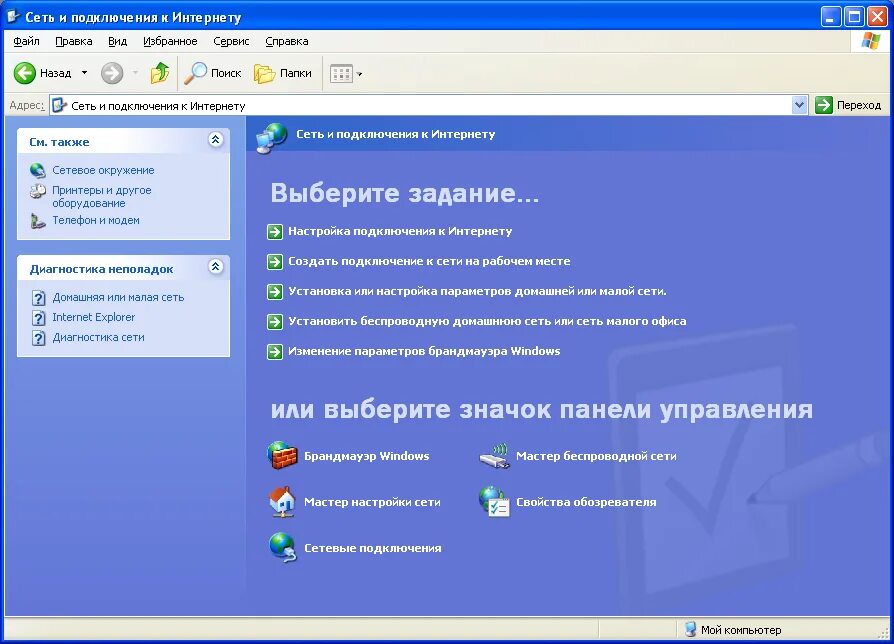Click the Сетевое окружение globe icon

coord(38,170)
